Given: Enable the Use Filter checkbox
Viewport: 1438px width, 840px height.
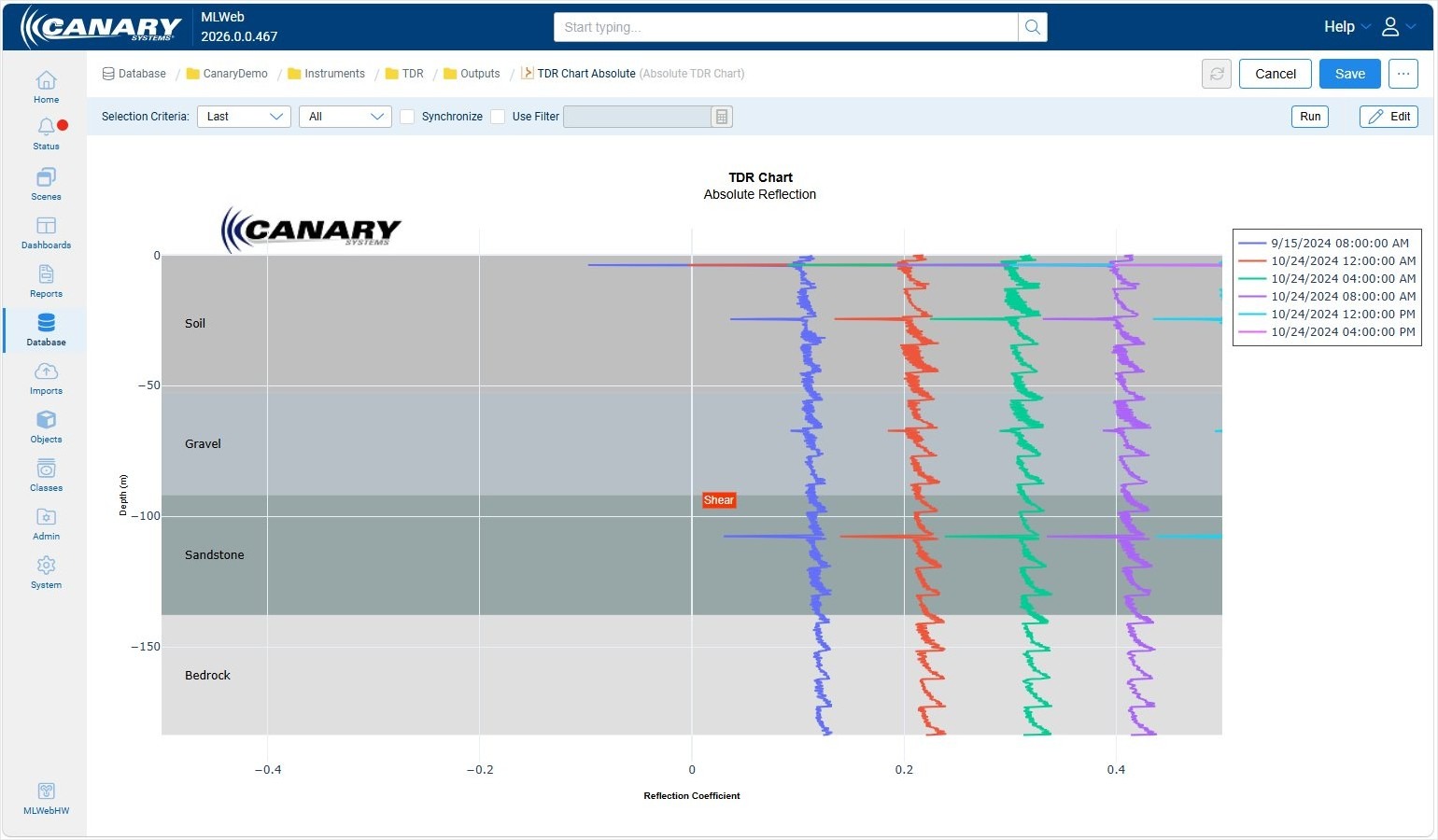Looking at the screenshot, I should click(x=499, y=117).
